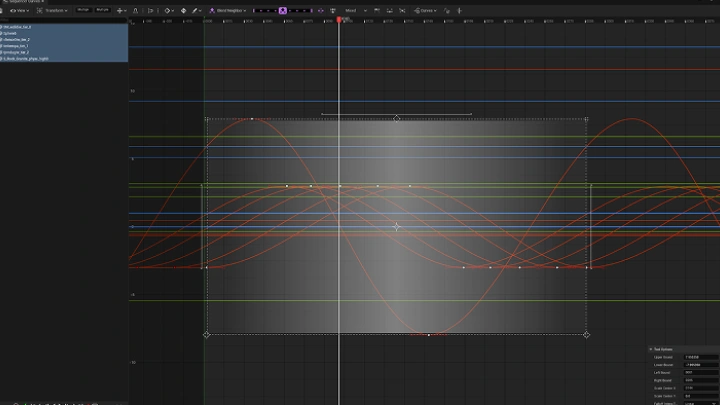Image resolution: width=720 pixels, height=405 pixels.
Task: Click the bottom-right corner handle of selection box
Action: click(x=586, y=335)
